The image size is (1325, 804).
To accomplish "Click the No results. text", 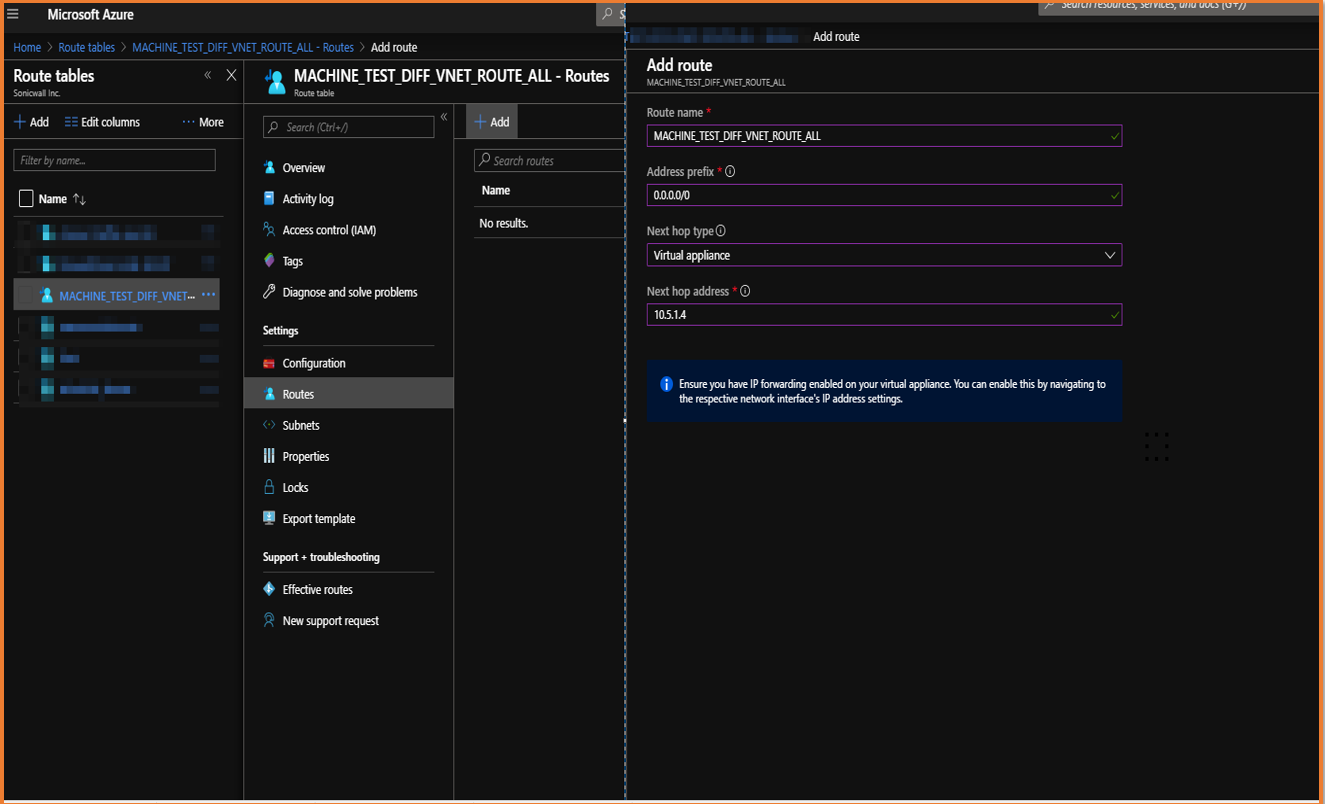I will (504, 223).
